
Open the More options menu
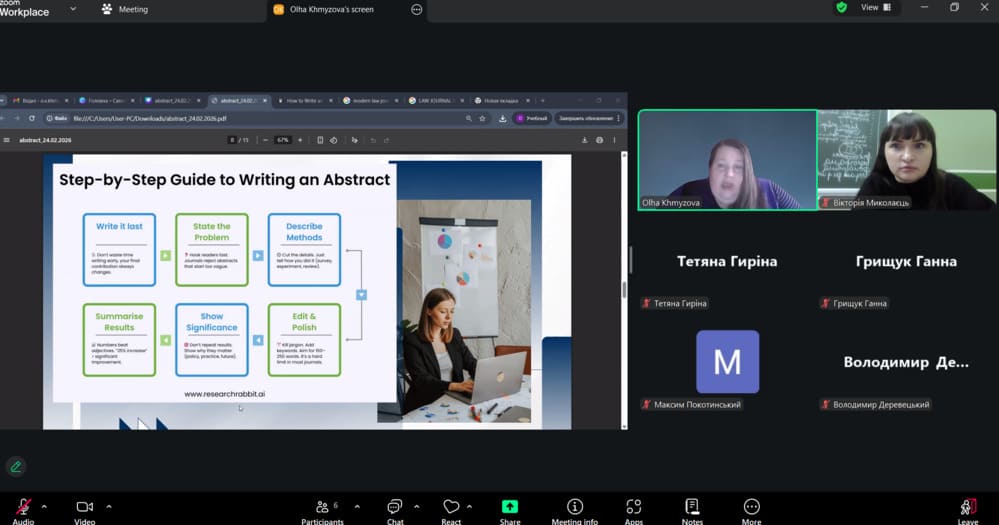(751, 508)
